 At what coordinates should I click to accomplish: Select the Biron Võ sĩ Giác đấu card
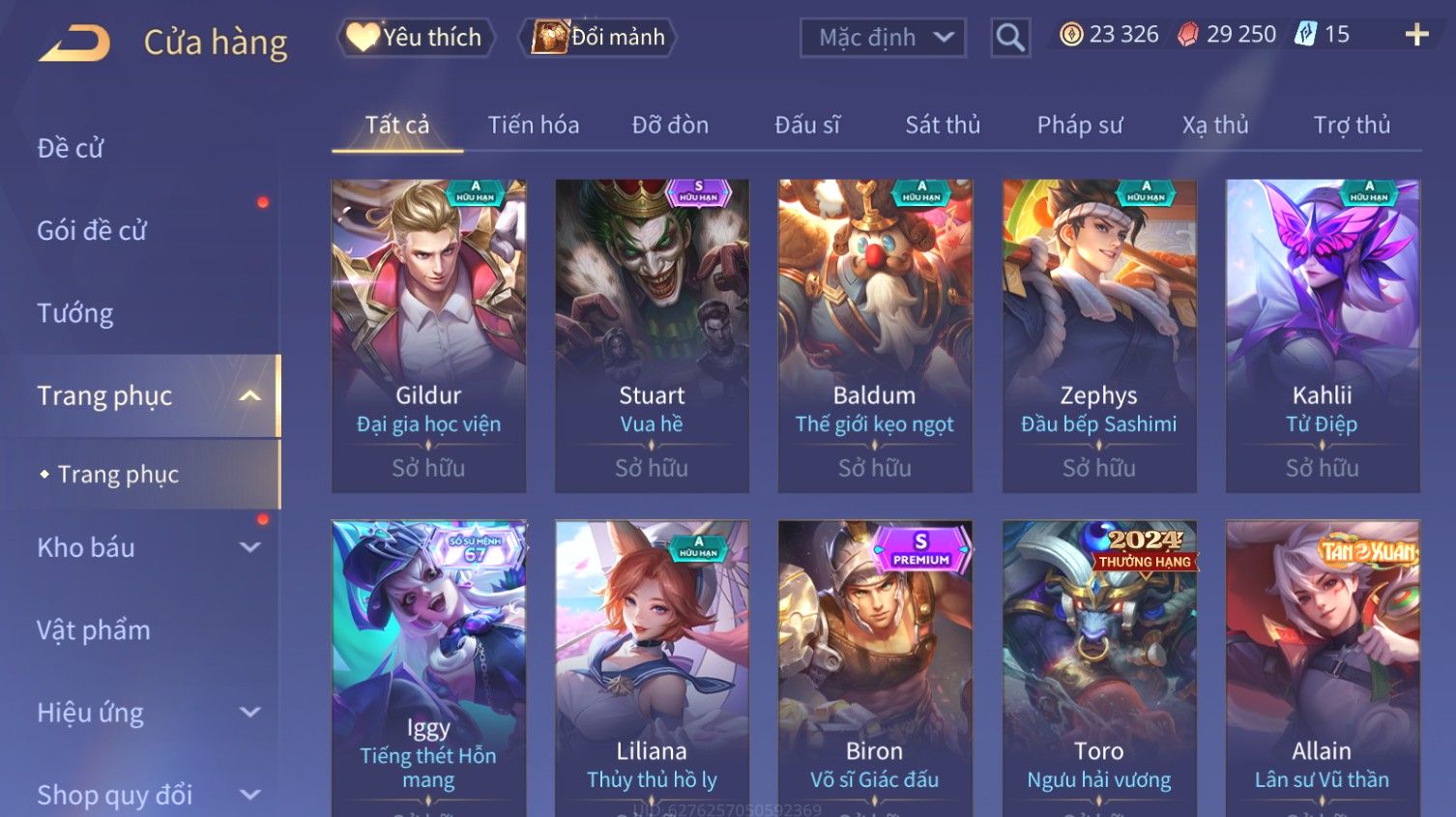[875, 668]
